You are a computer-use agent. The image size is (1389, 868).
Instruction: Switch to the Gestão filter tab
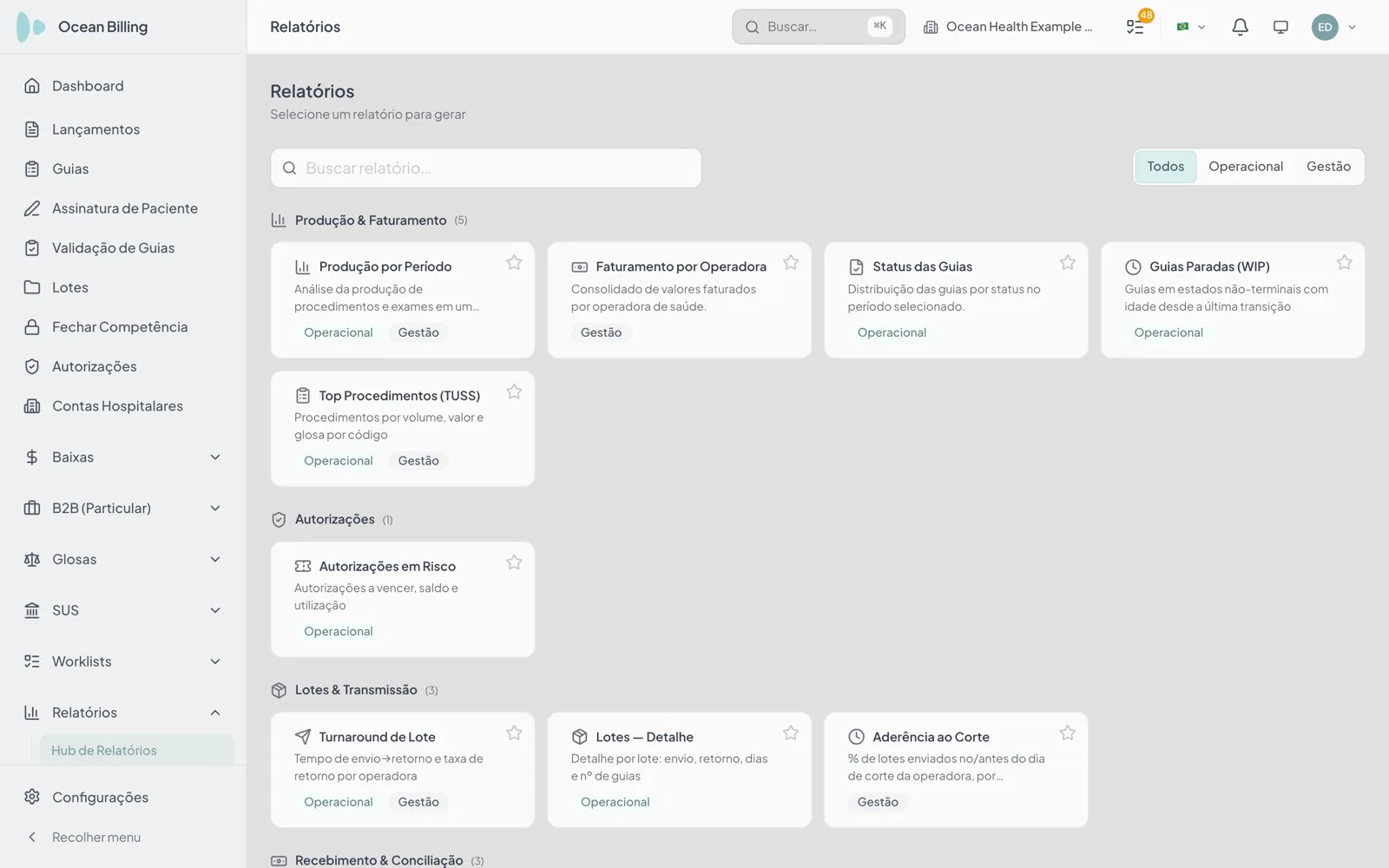(x=1328, y=167)
